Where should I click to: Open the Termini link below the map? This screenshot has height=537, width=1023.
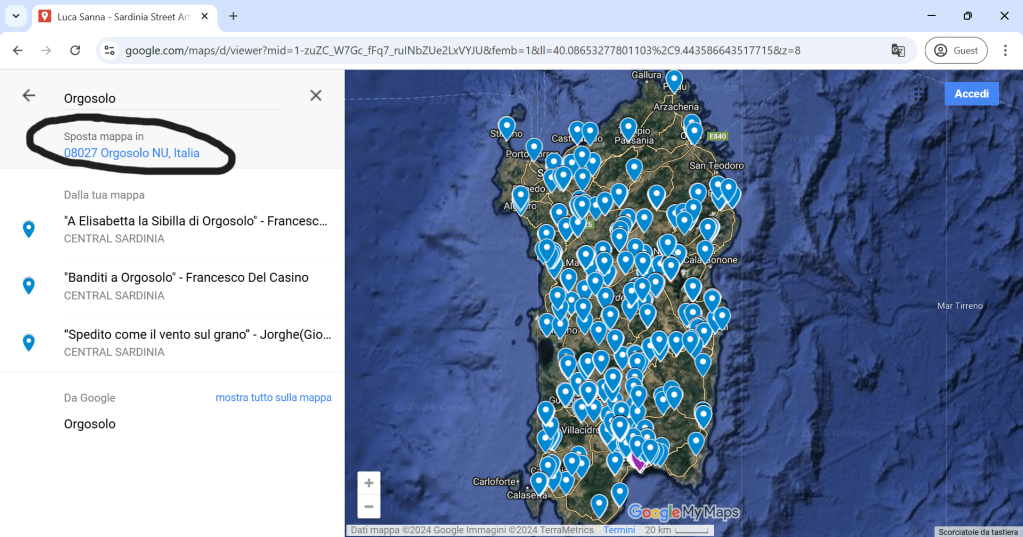(x=619, y=530)
